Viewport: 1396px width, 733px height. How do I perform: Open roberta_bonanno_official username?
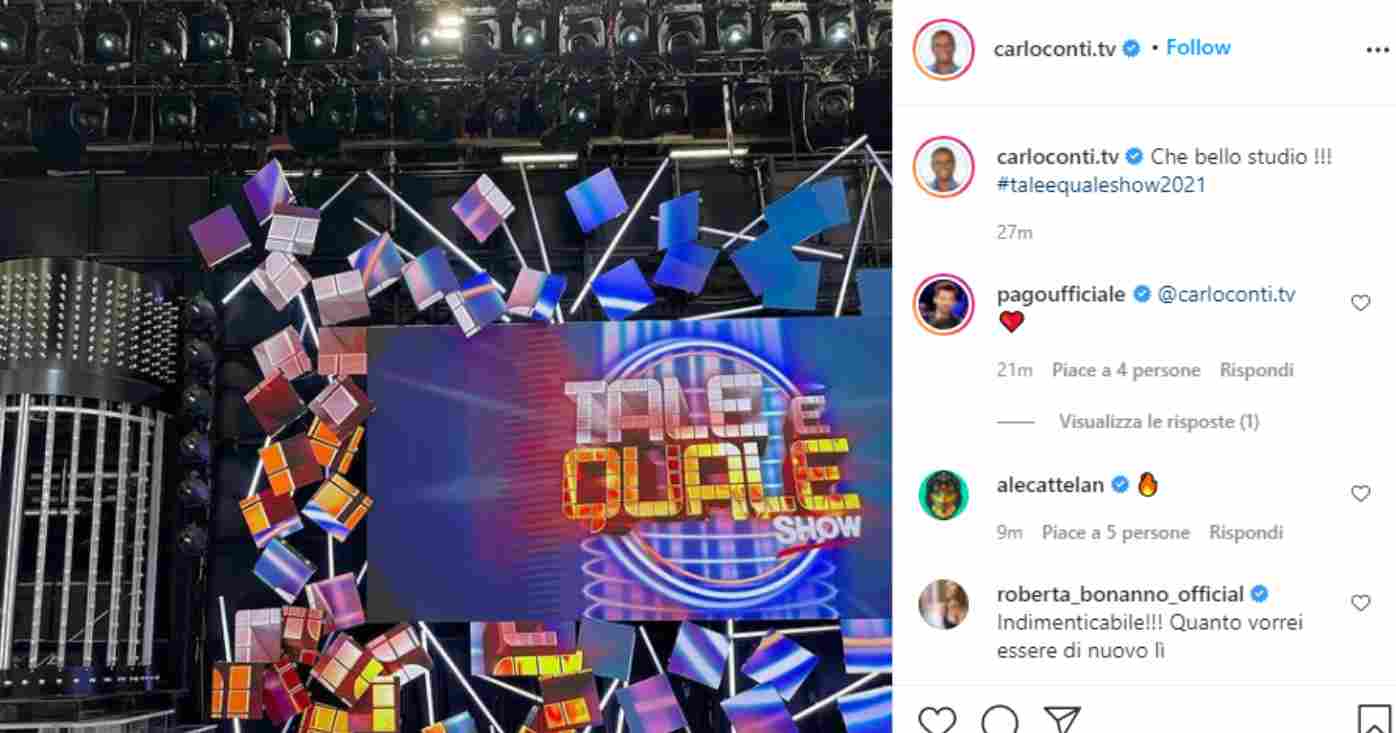1120,594
